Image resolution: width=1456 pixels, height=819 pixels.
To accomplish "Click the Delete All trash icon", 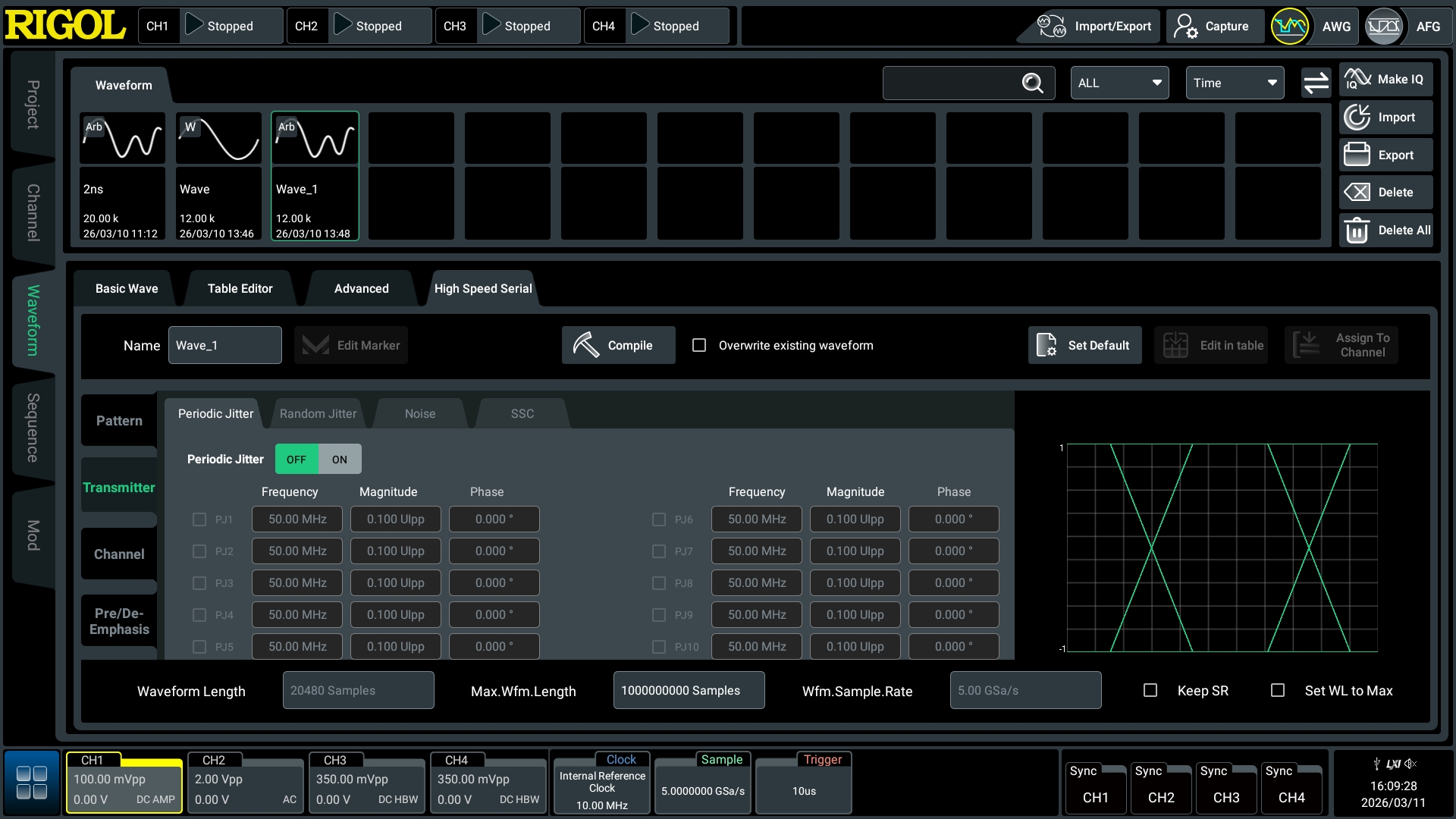I will [x=1357, y=231].
